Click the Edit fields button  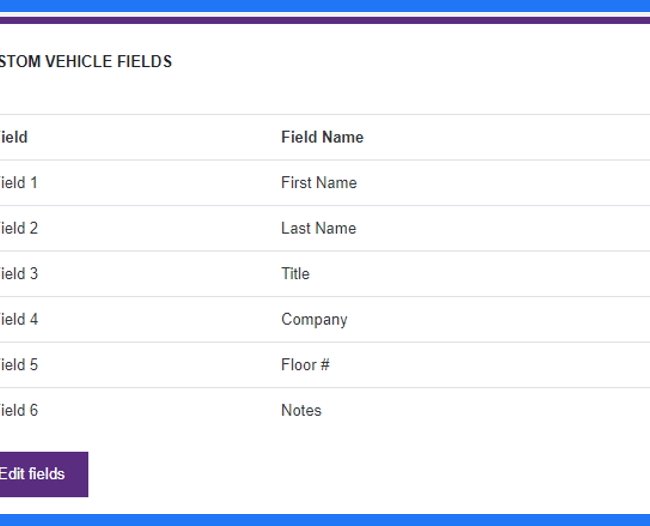click(x=44, y=474)
